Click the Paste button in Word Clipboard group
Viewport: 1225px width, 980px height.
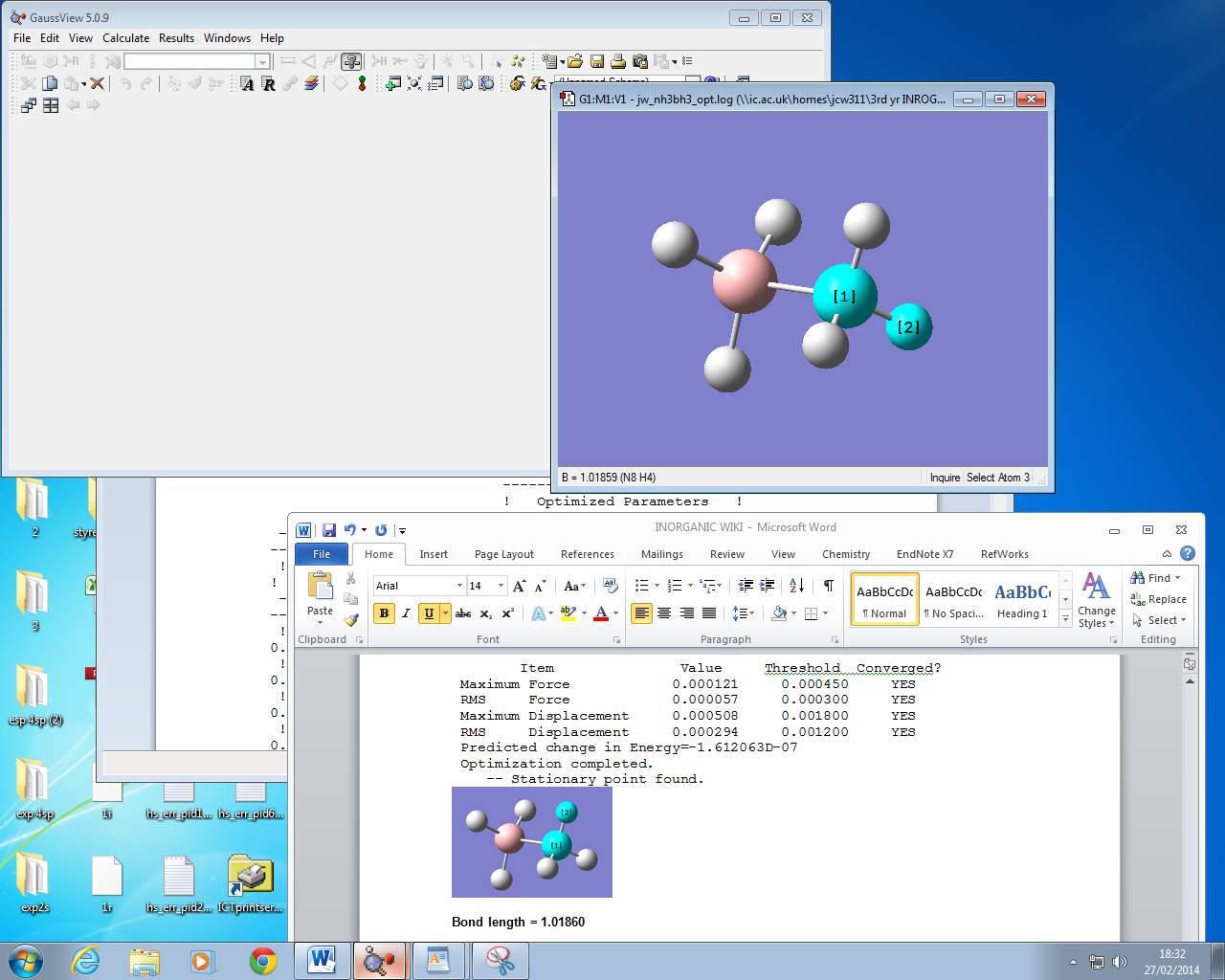320,592
